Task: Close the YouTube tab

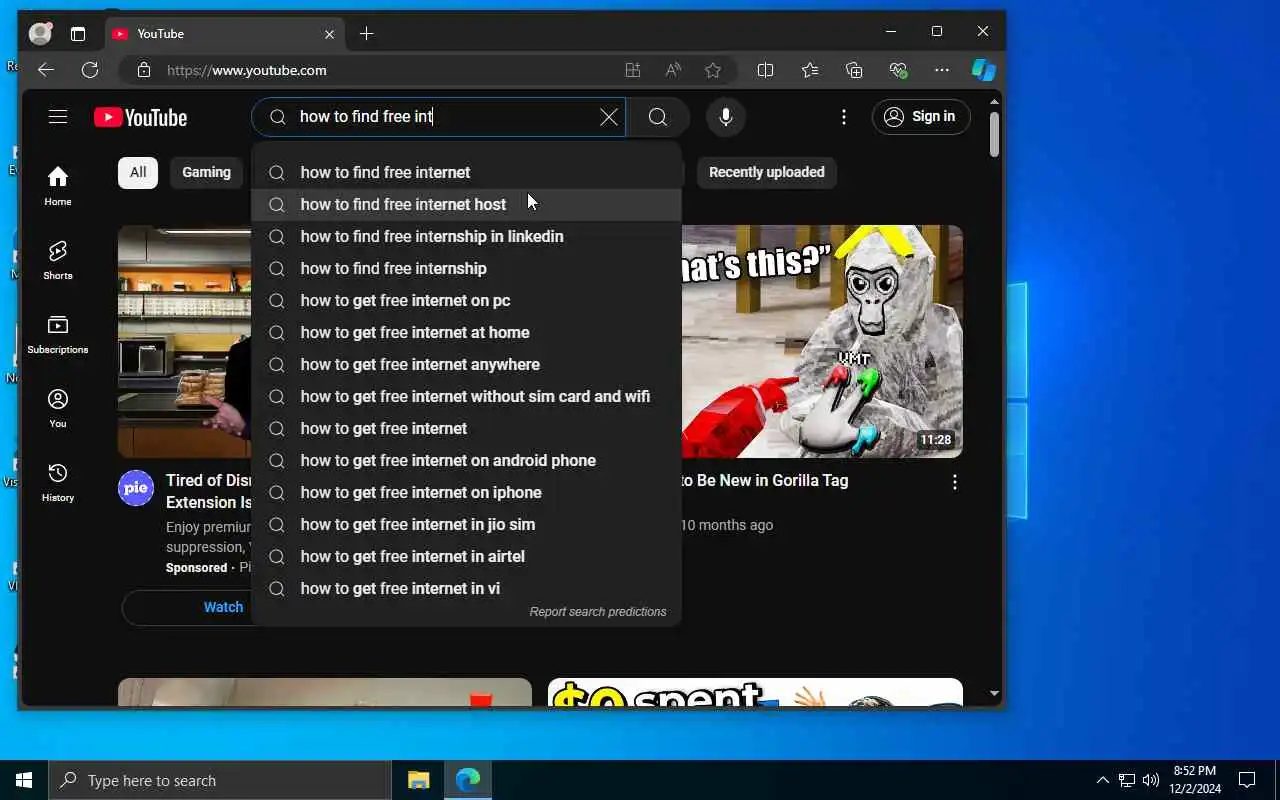Action: coord(330,34)
